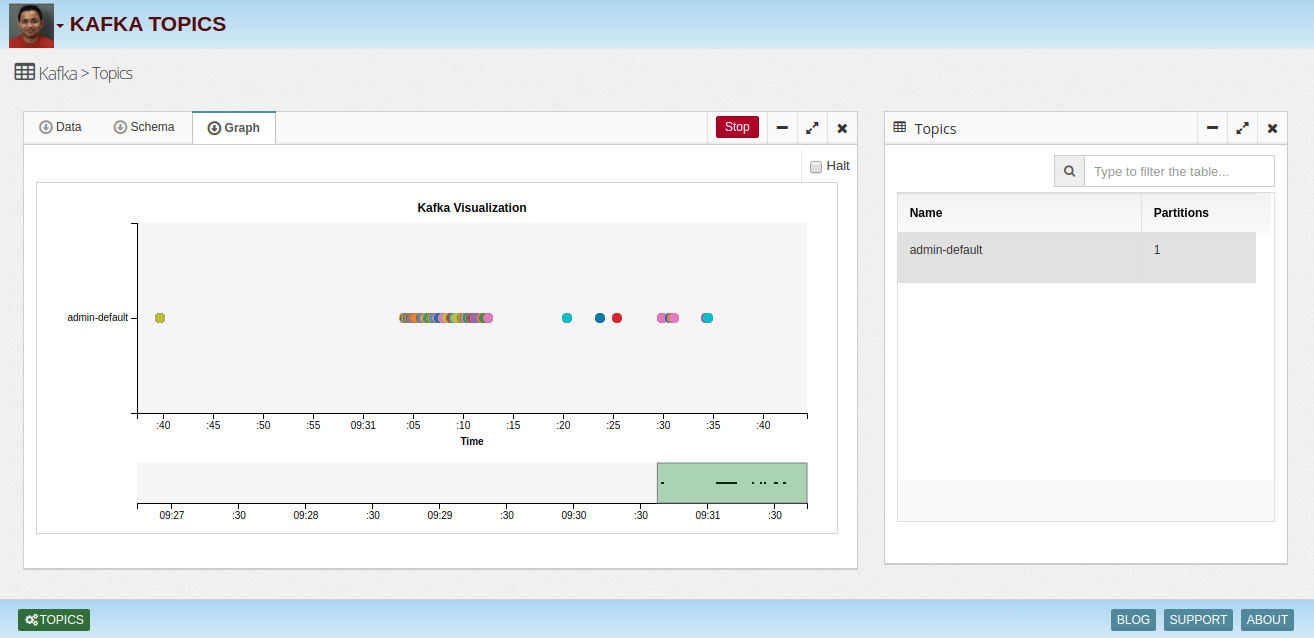This screenshot has height=638, width=1314.
Task: Click the dark blue data point before :25
Action: [600, 318]
